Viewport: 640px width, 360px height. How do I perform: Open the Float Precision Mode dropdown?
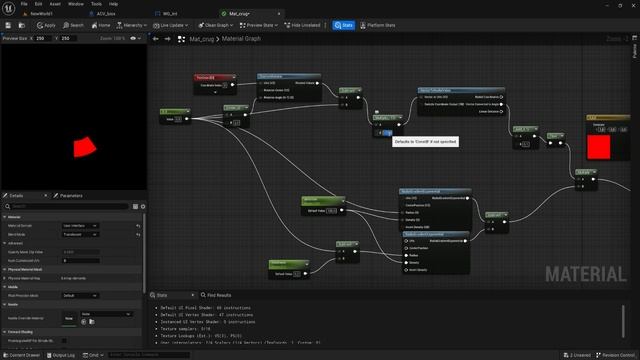tap(80, 296)
